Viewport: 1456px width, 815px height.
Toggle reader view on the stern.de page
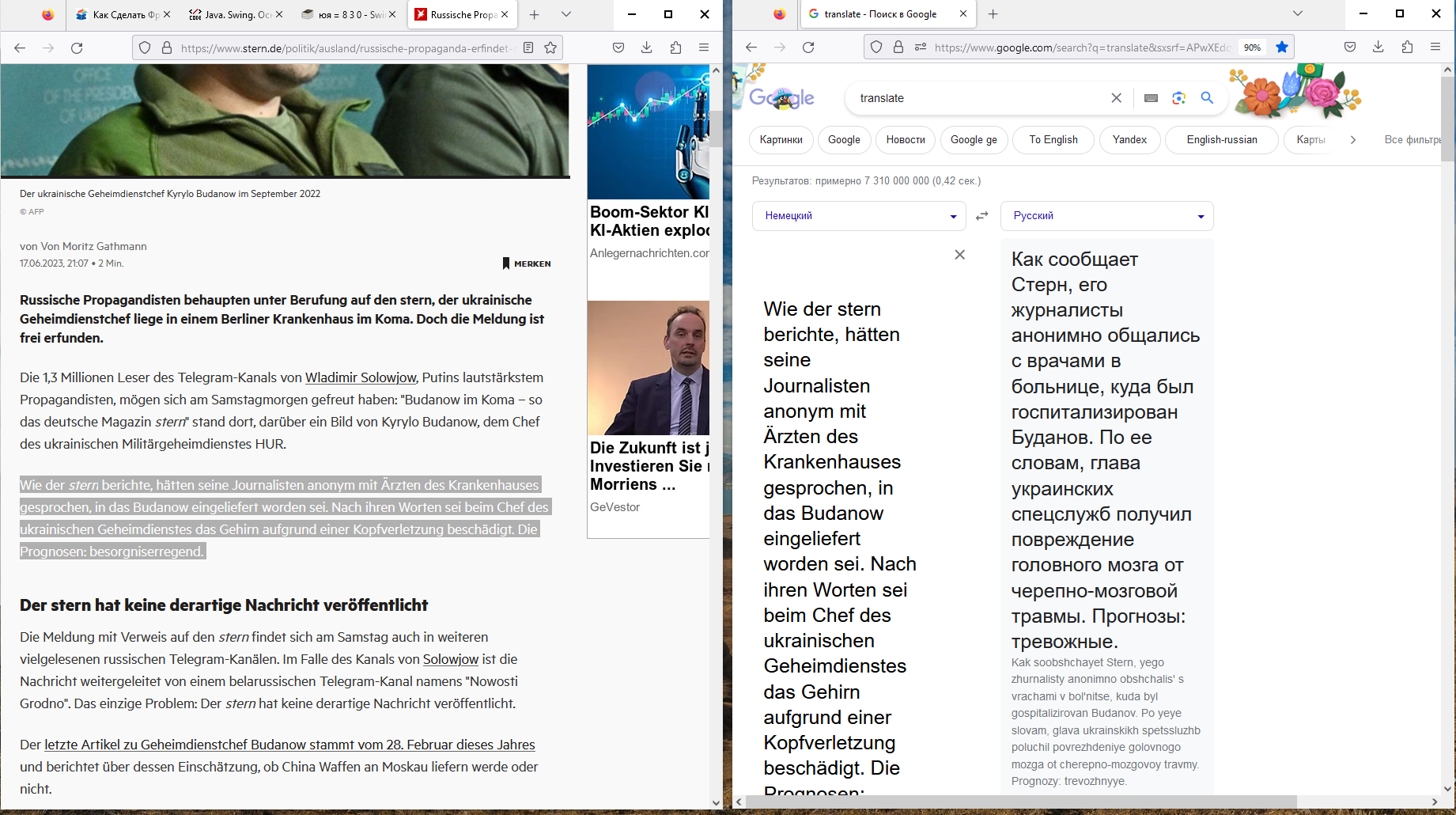[528, 48]
